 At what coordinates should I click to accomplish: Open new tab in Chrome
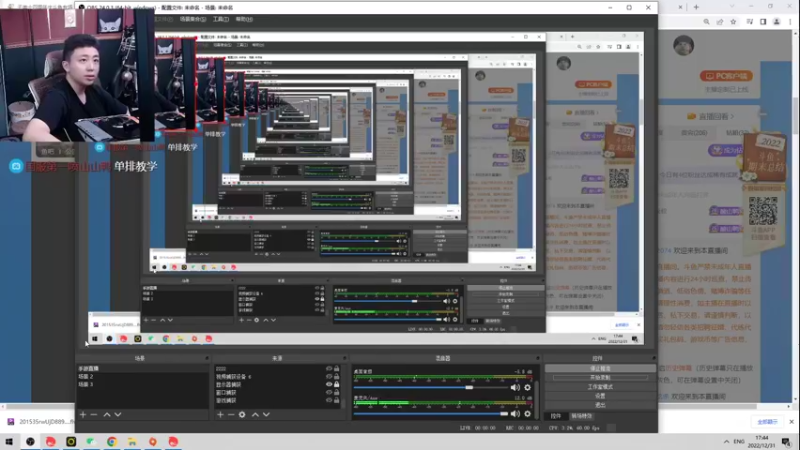[x=696, y=7]
